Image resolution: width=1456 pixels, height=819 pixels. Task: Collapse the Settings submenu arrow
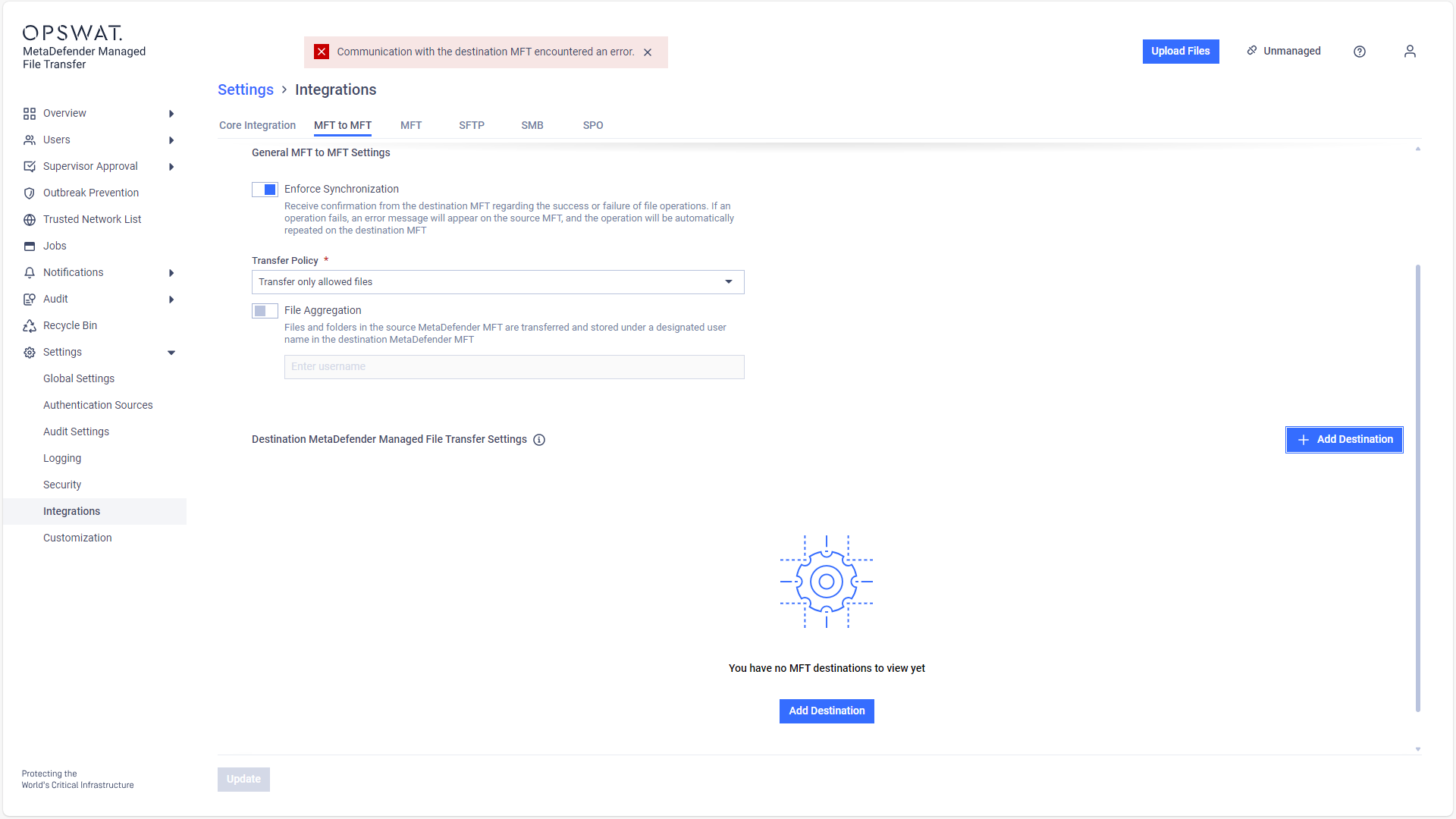[x=171, y=353]
